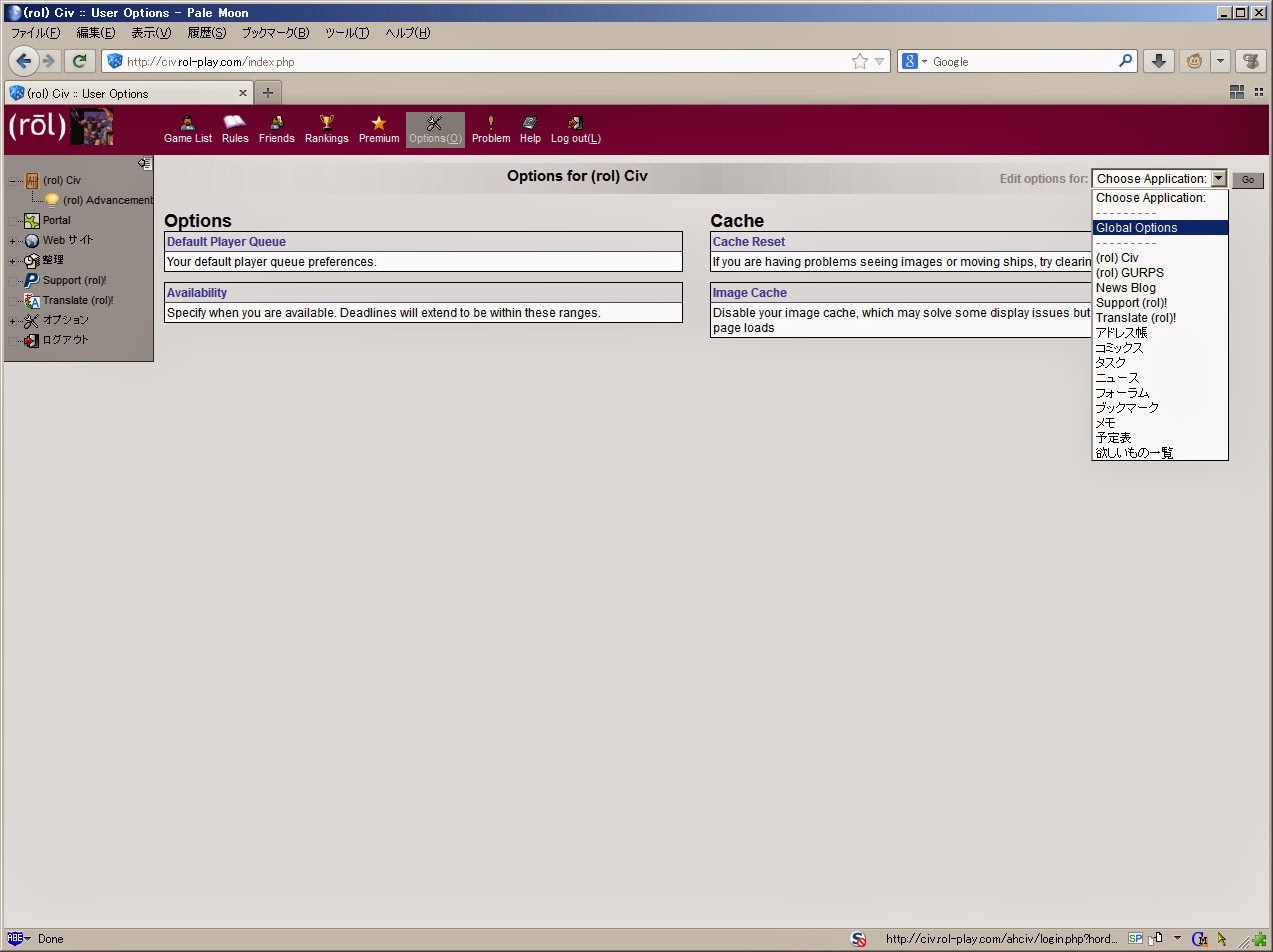The image size is (1273, 952).
Task: Click the tab groups grid icon
Action: click(1237, 92)
